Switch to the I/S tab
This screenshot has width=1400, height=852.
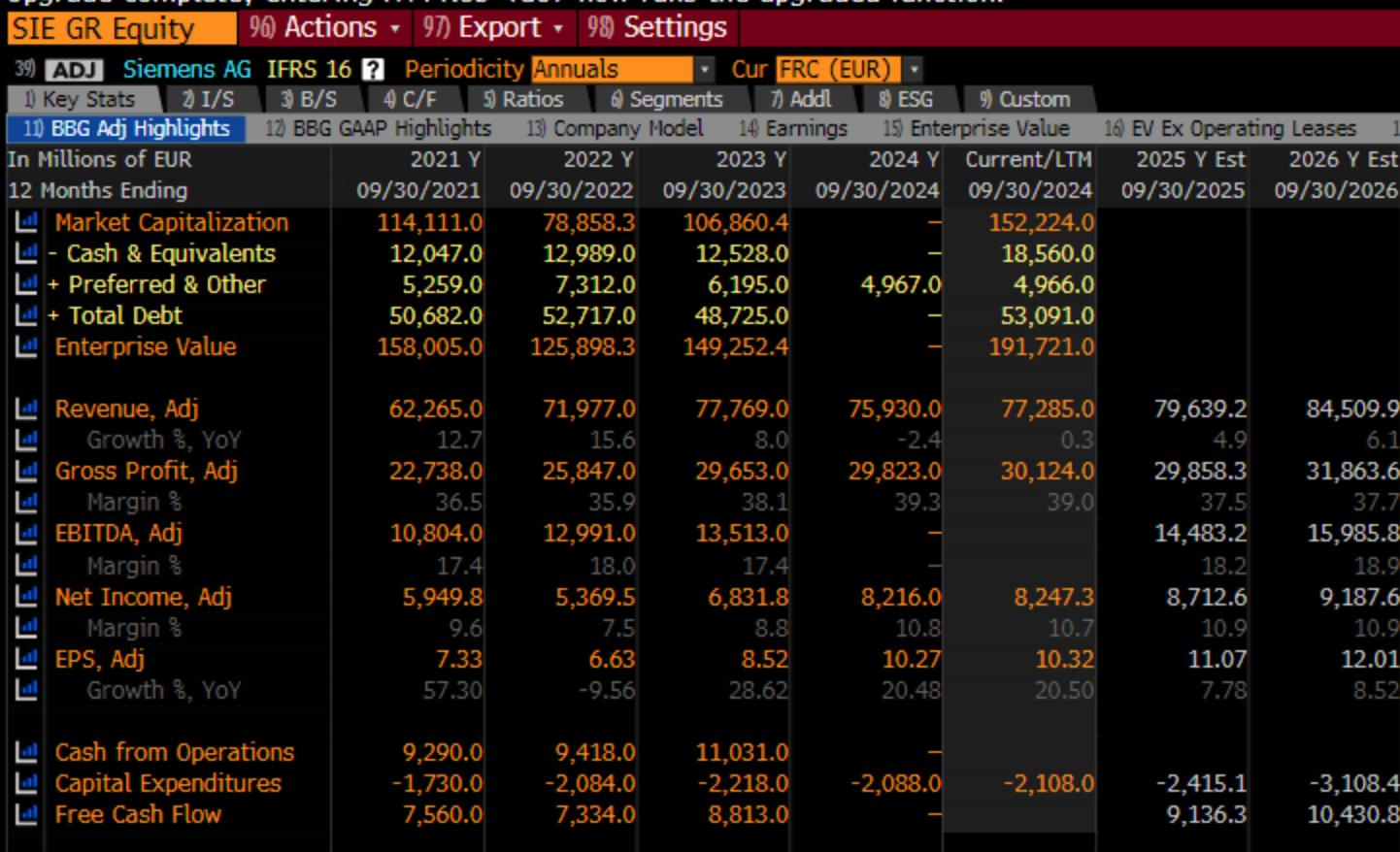pos(209,99)
